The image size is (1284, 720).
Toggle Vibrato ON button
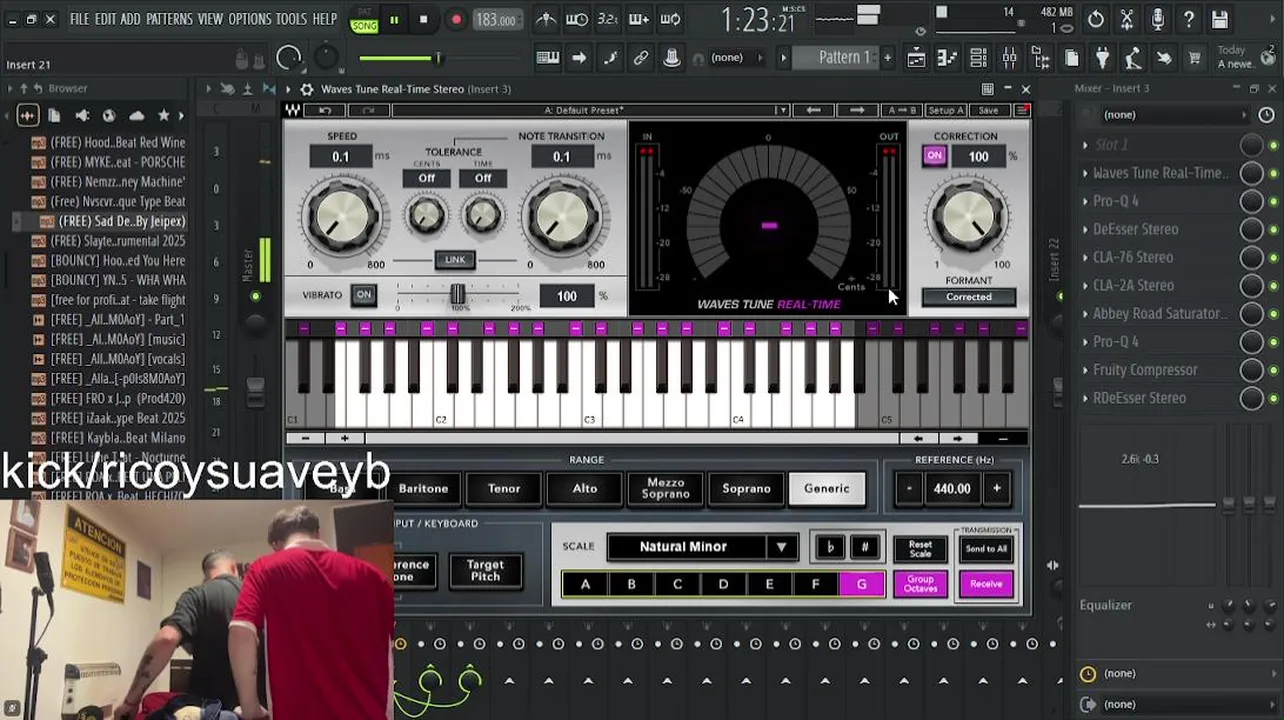(364, 295)
